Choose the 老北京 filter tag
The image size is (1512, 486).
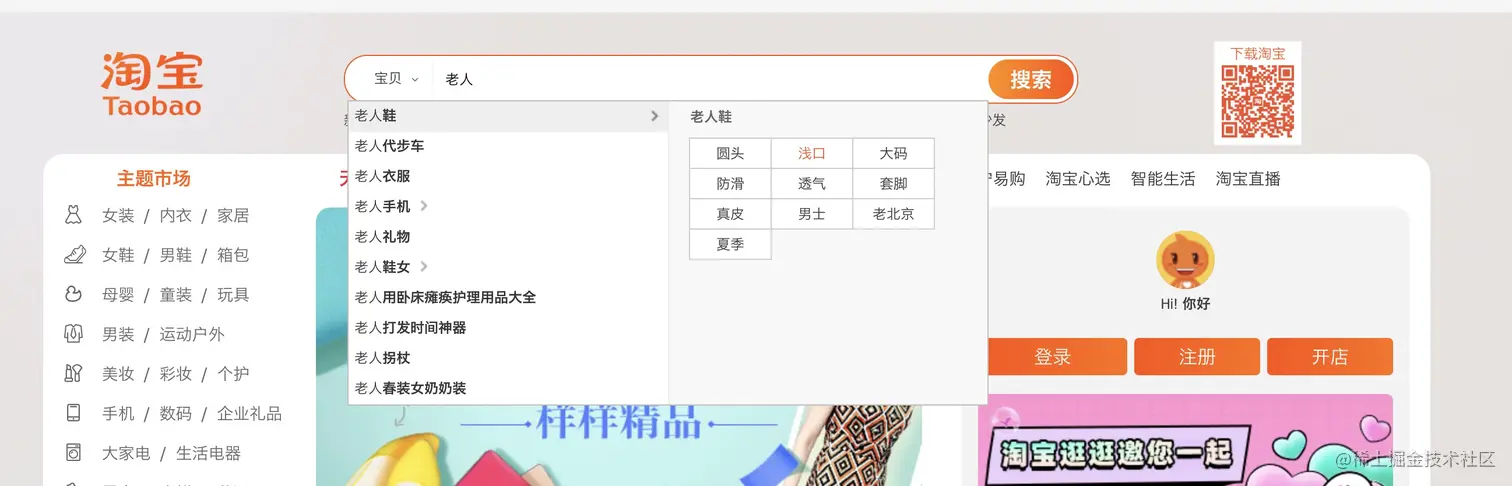click(x=893, y=214)
